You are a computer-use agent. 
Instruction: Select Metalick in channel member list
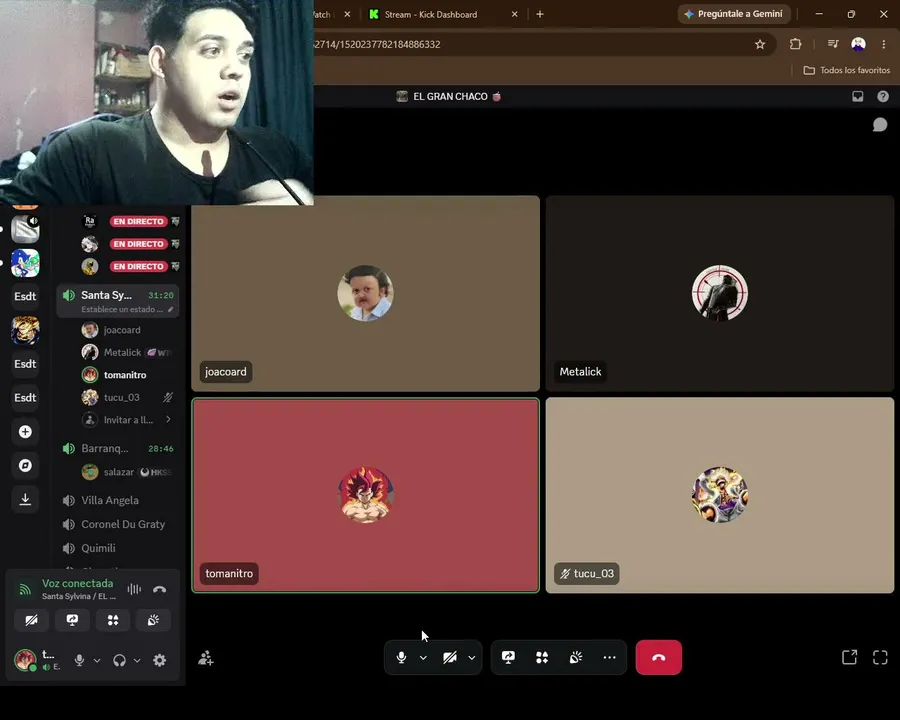tap(126, 353)
